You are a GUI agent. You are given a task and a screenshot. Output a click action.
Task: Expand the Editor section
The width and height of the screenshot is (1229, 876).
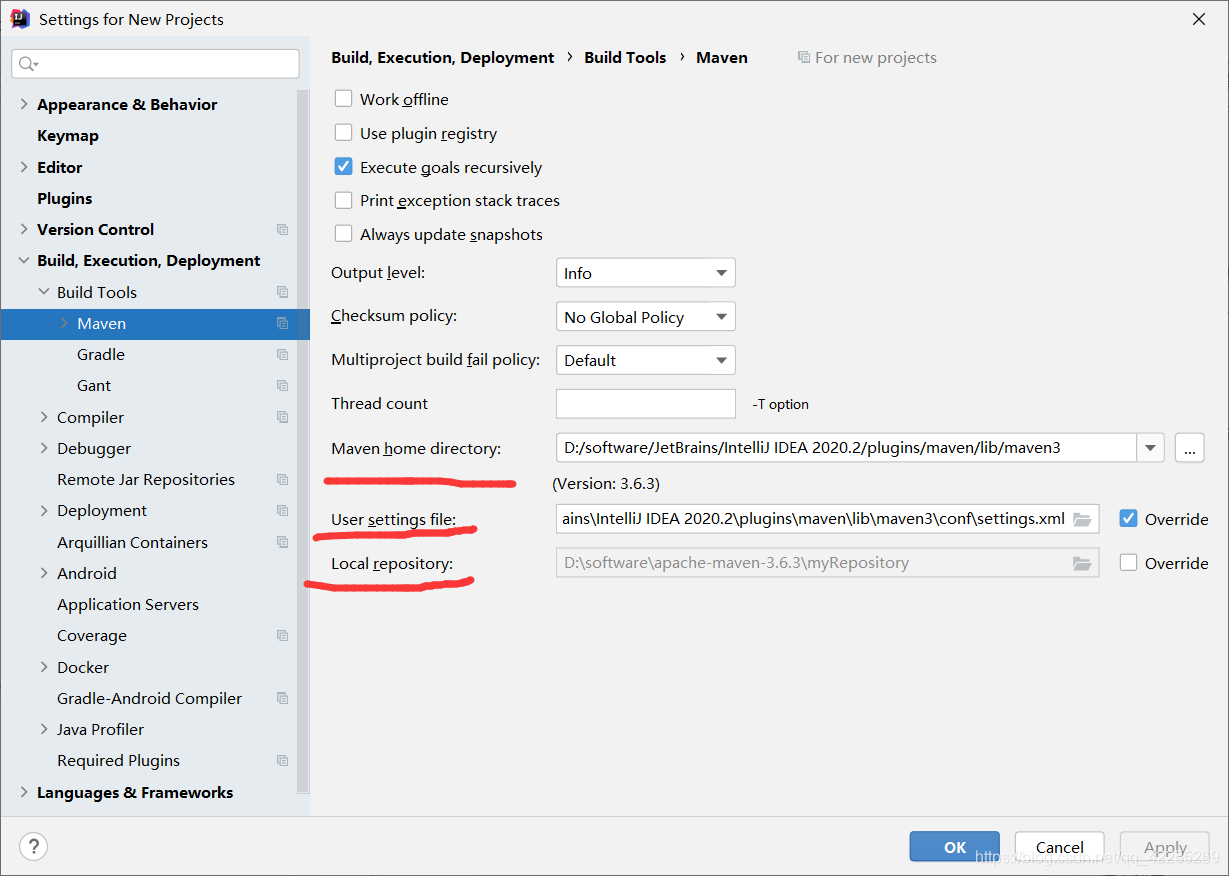(x=24, y=167)
